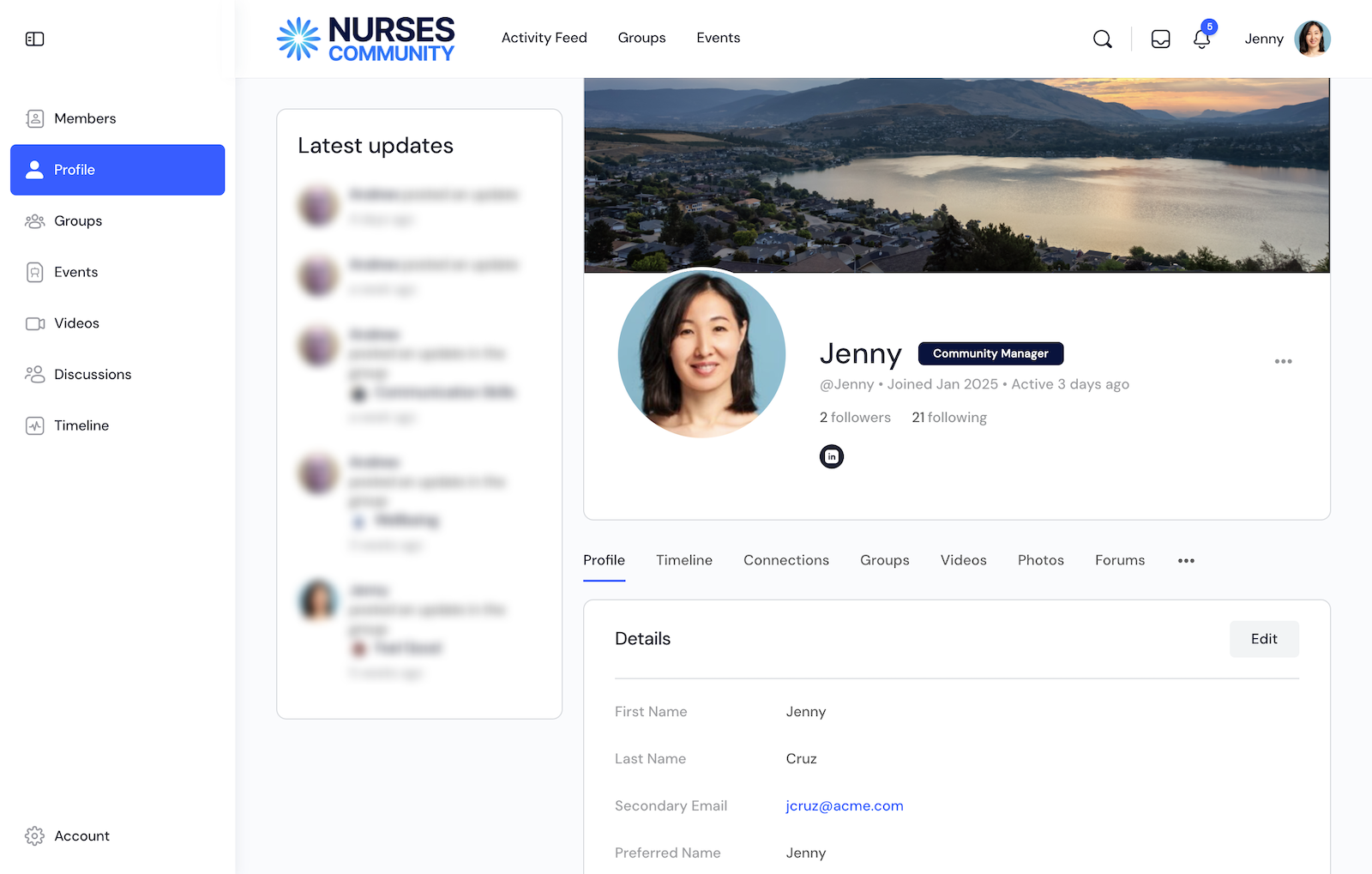
Task: View Jenny's 2 followers
Action: tap(855, 418)
